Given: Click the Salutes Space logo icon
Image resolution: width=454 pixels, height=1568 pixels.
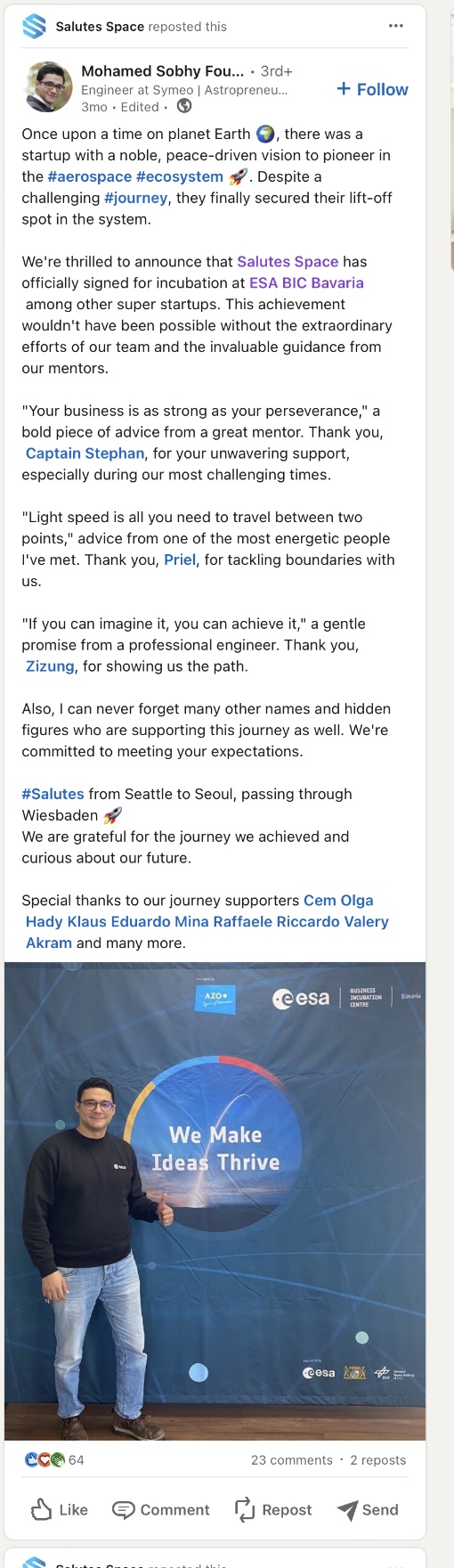Looking at the screenshot, I should tap(34, 26).
